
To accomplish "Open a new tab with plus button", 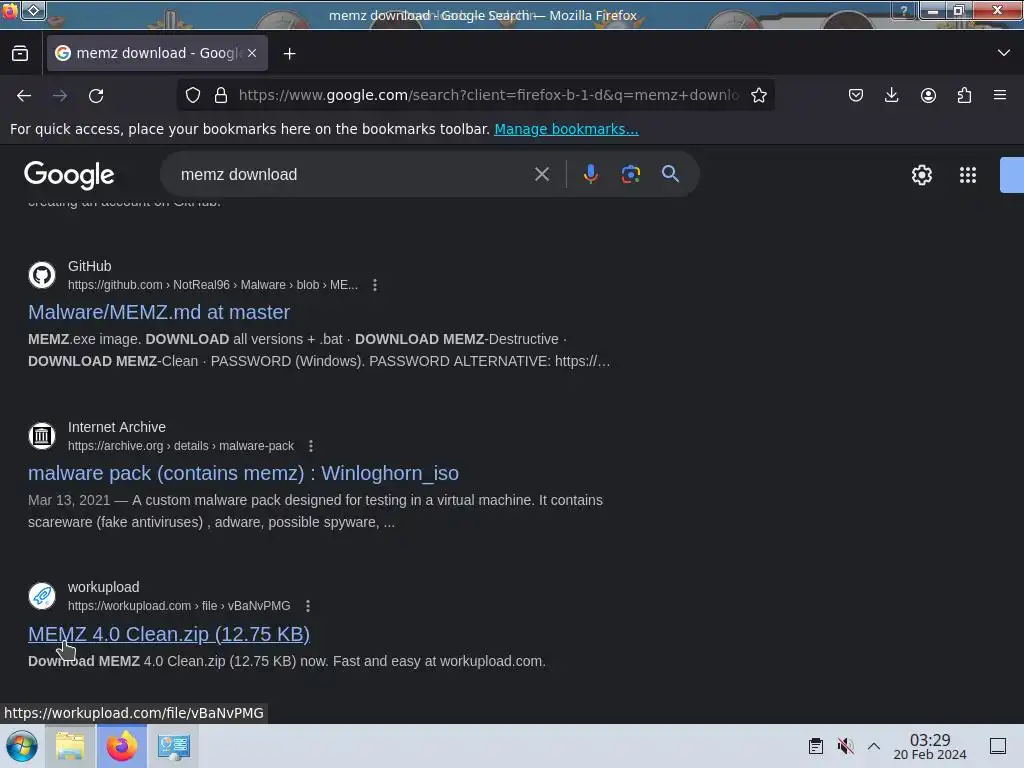I will [289, 54].
